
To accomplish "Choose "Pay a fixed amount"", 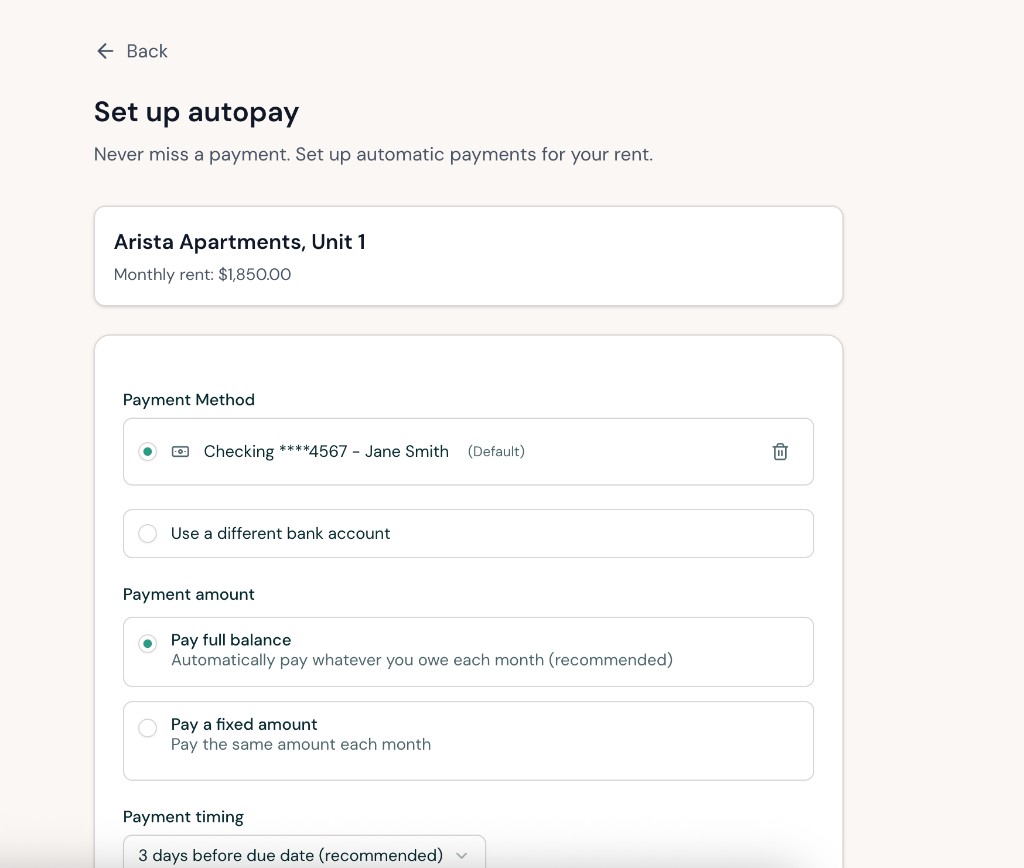I will point(147,728).
